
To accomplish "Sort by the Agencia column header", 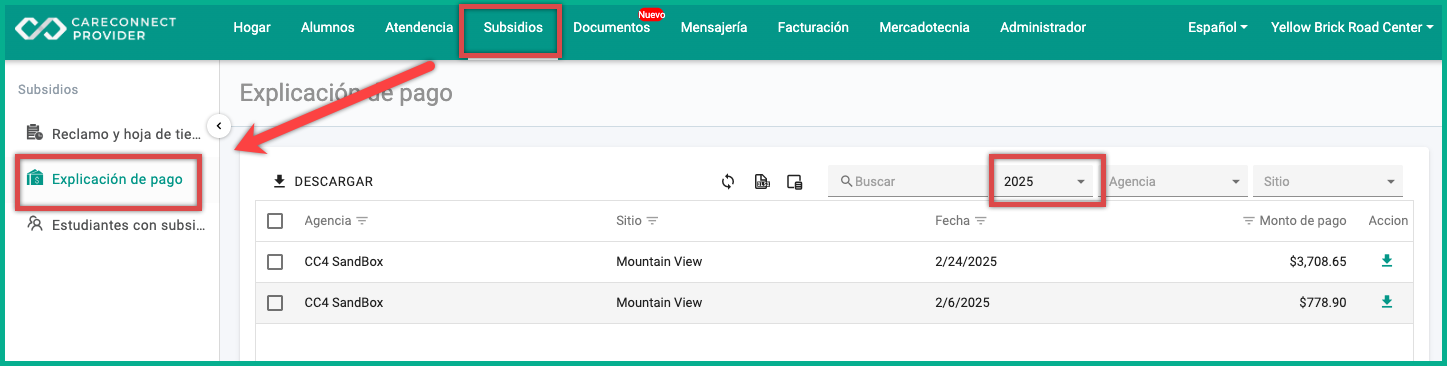I will [329, 221].
